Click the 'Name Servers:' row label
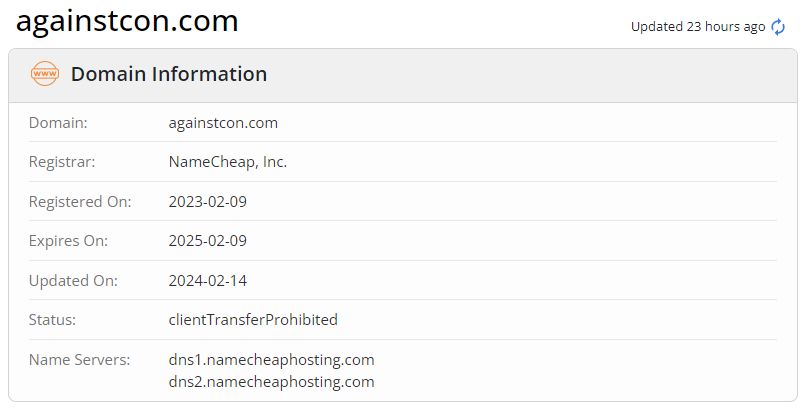The width and height of the screenshot is (806, 411). tap(79, 359)
